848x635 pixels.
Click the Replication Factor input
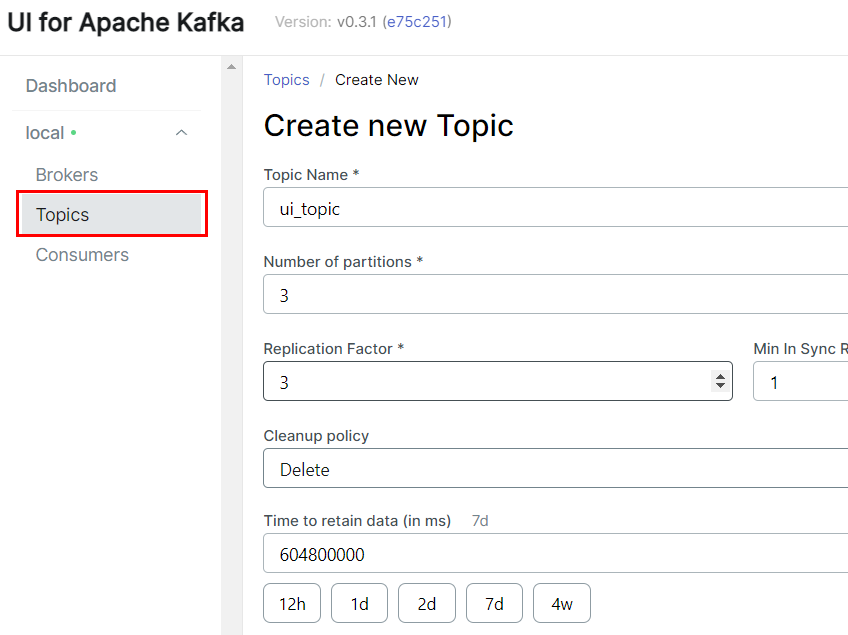click(x=498, y=381)
